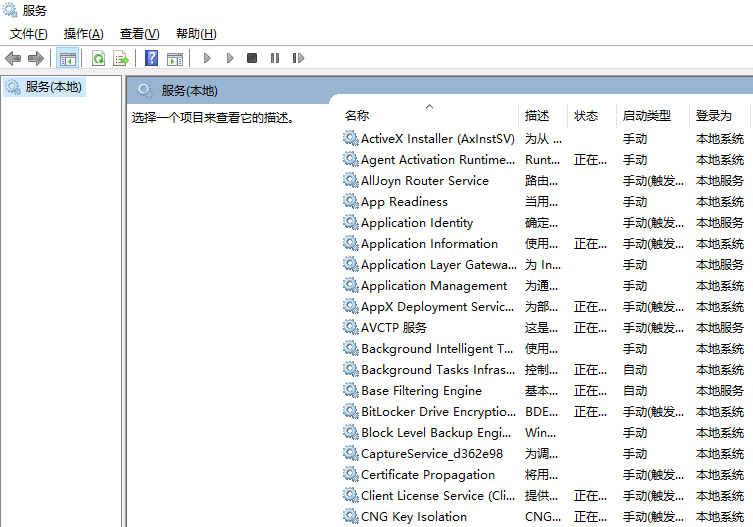Select the AVCTP 服务 service name
Screen dimensions: 753x527
pos(394,328)
